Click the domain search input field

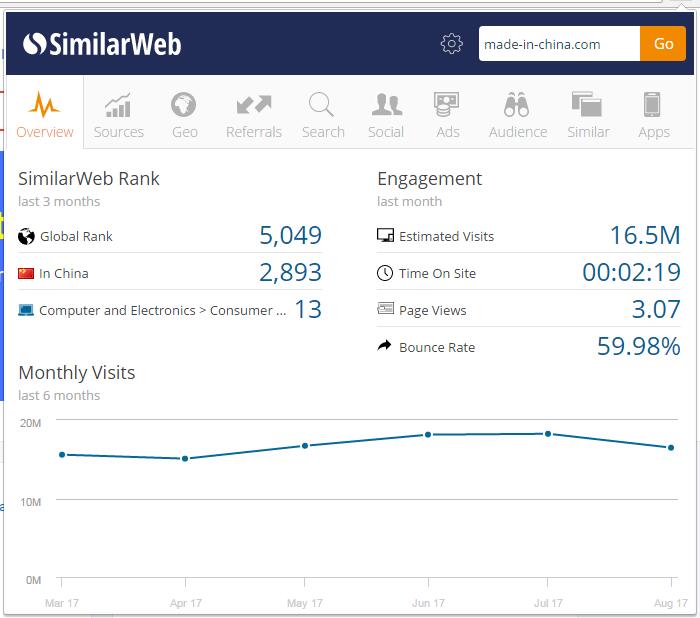pyautogui.click(x=558, y=44)
